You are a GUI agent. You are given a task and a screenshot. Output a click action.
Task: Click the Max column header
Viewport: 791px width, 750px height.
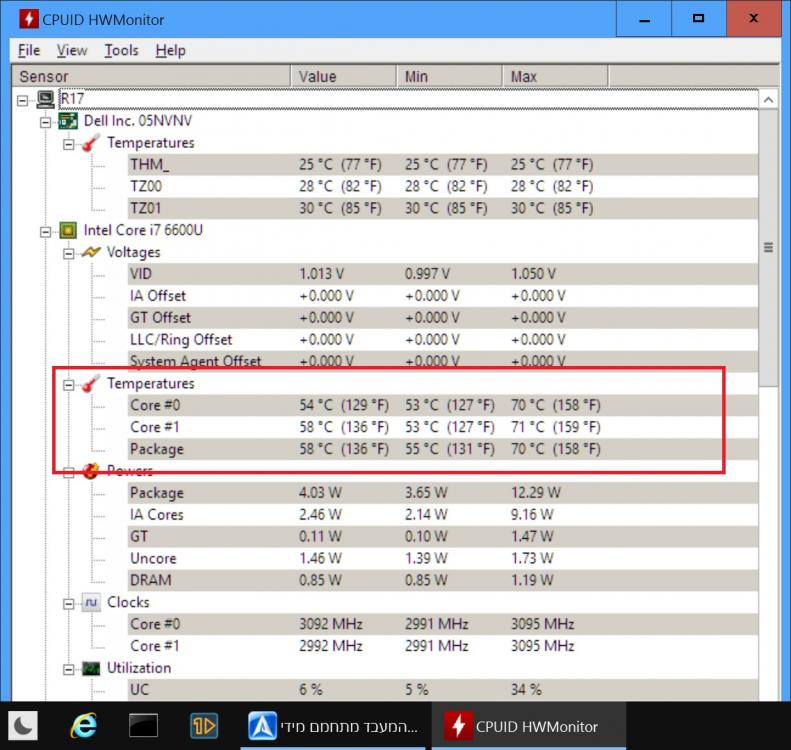(x=555, y=77)
